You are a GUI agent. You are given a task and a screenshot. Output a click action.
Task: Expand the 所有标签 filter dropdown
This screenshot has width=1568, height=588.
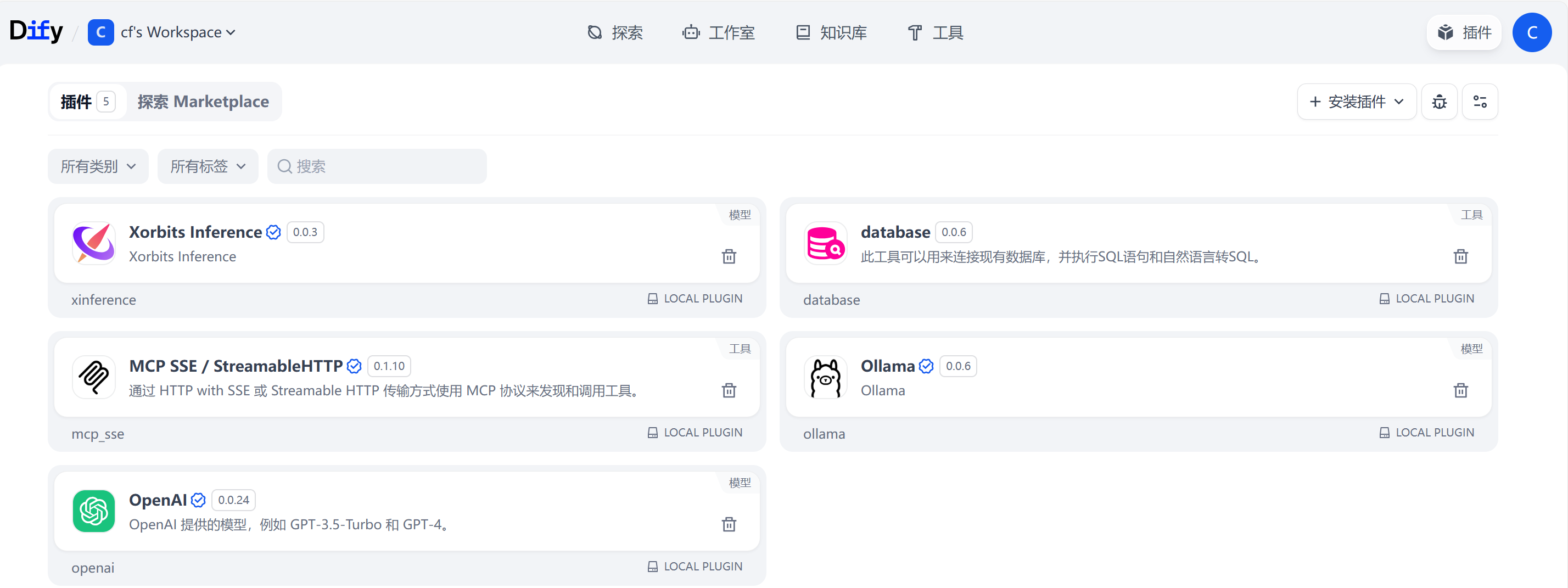coord(208,166)
